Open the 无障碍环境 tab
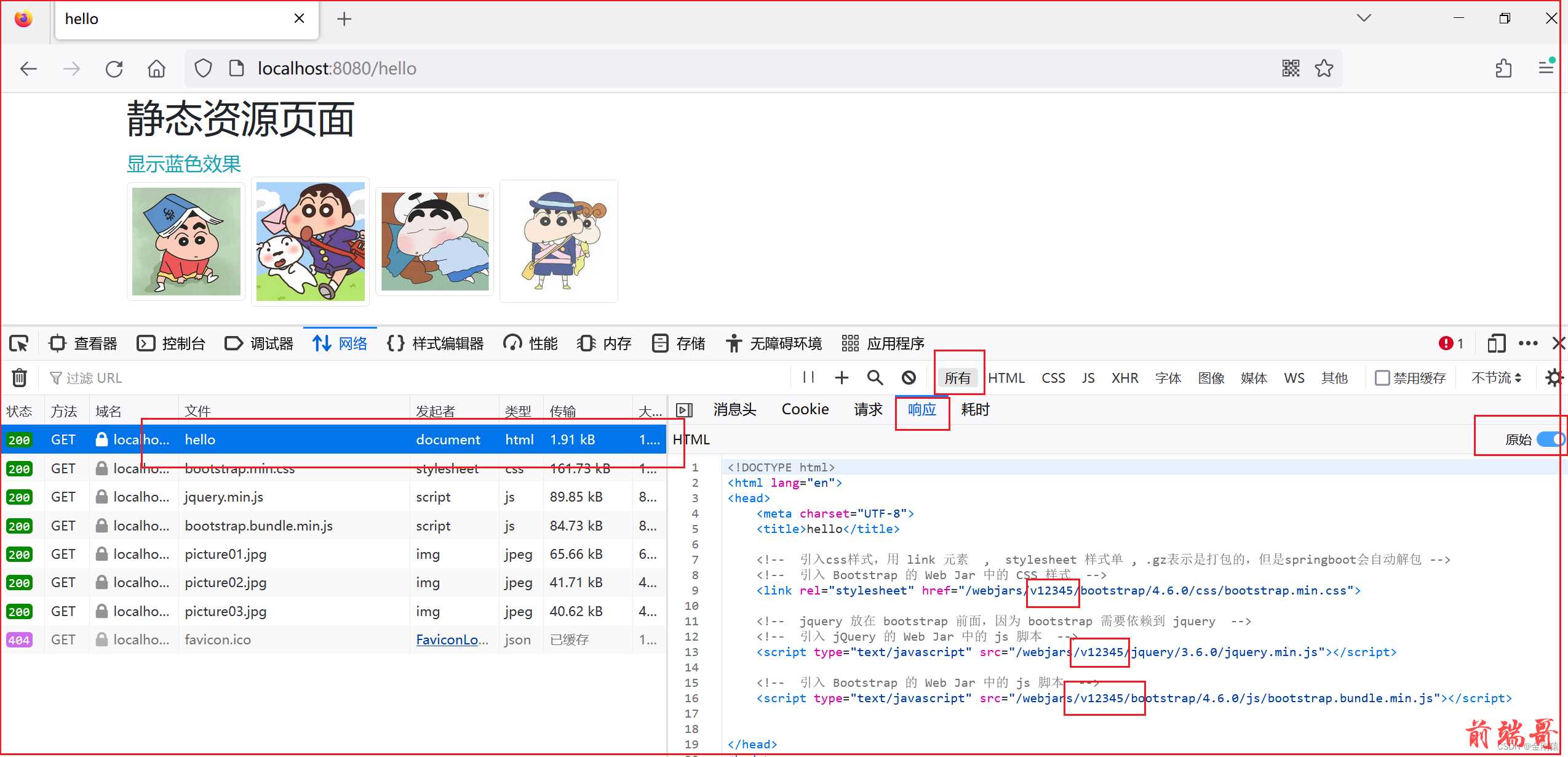Image resolution: width=1568 pixels, height=757 pixels. coord(774,343)
